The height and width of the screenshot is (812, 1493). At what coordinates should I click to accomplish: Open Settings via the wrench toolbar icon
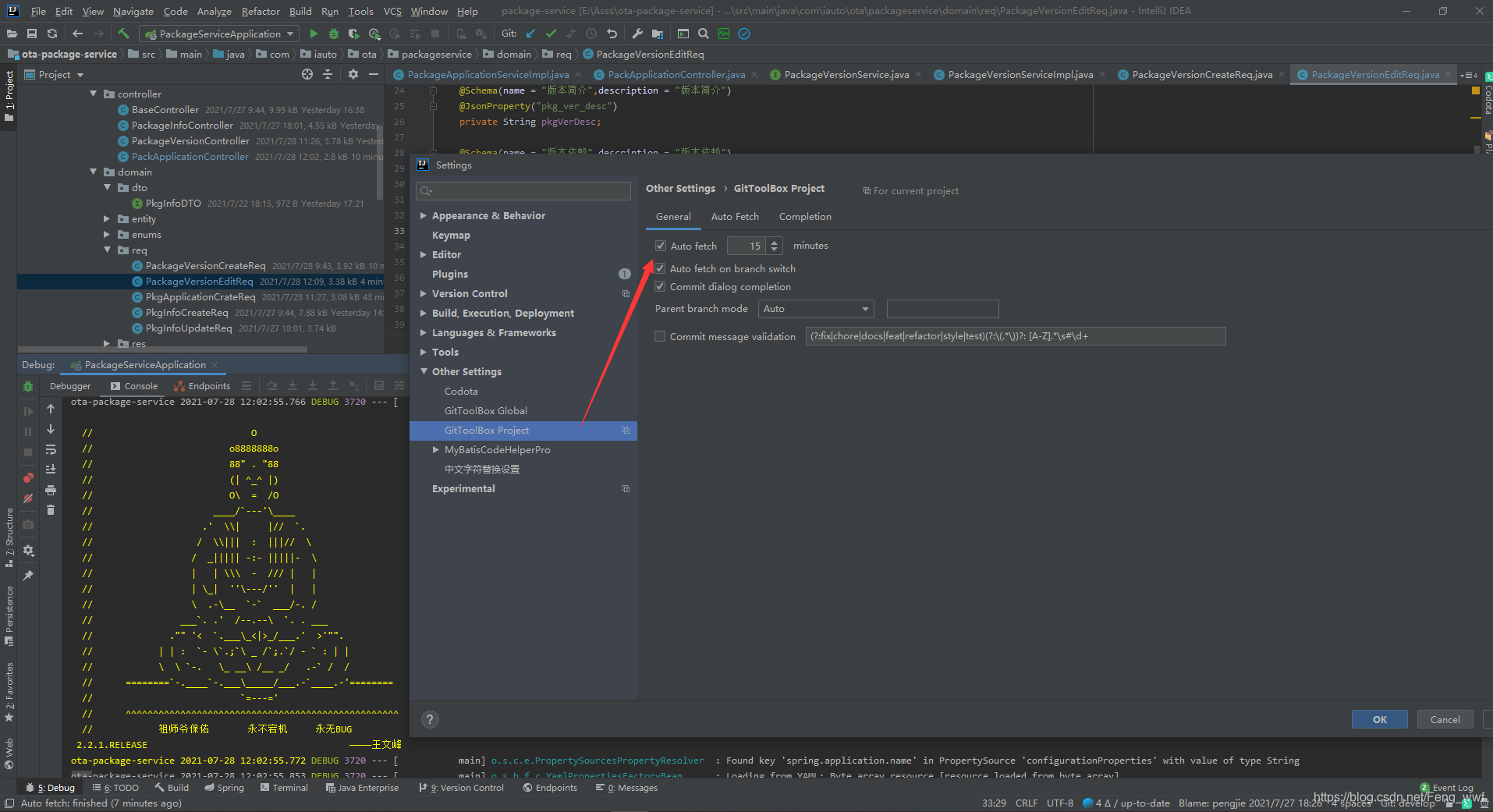pos(638,34)
